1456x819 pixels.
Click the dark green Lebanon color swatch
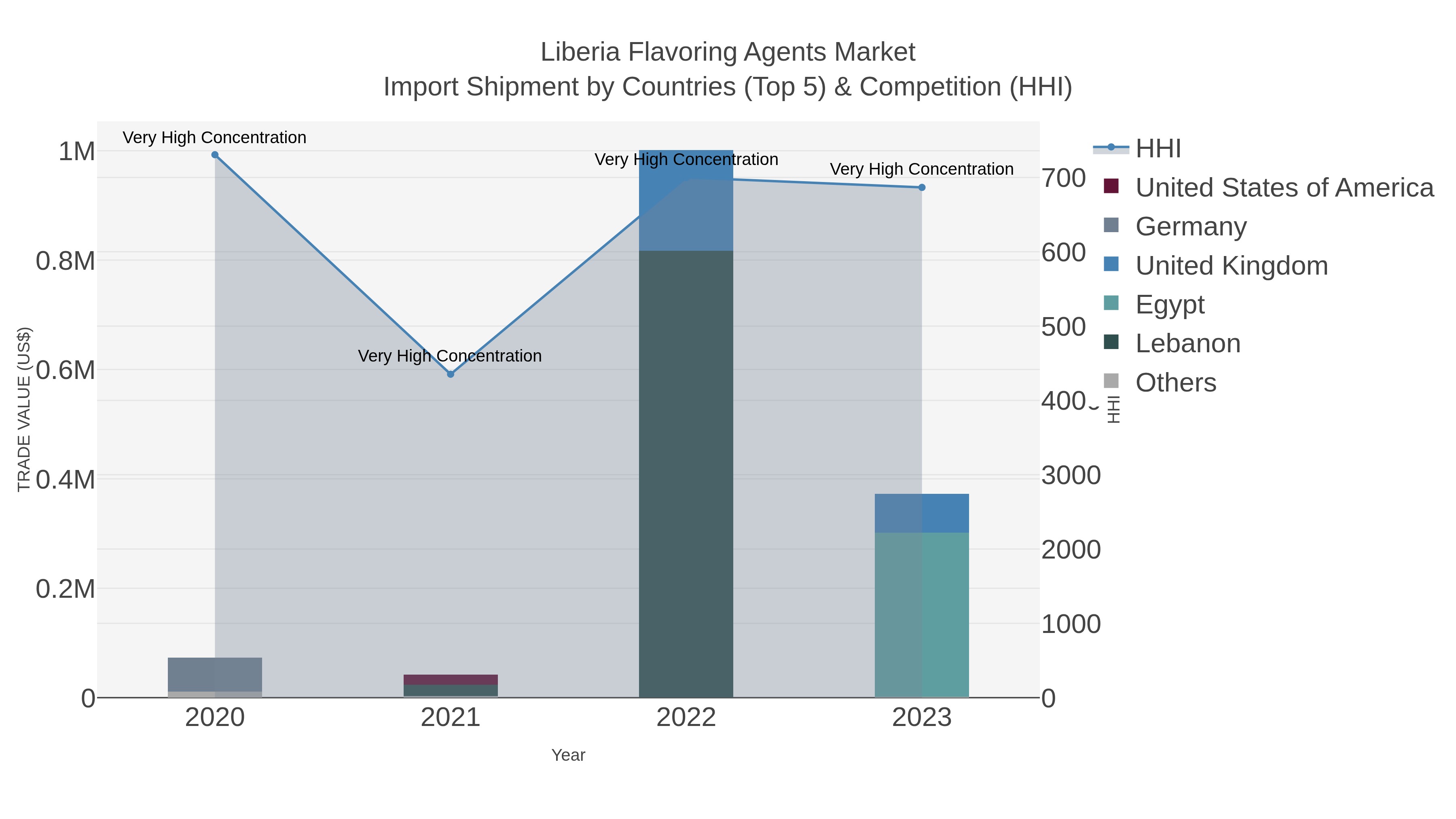1111,342
